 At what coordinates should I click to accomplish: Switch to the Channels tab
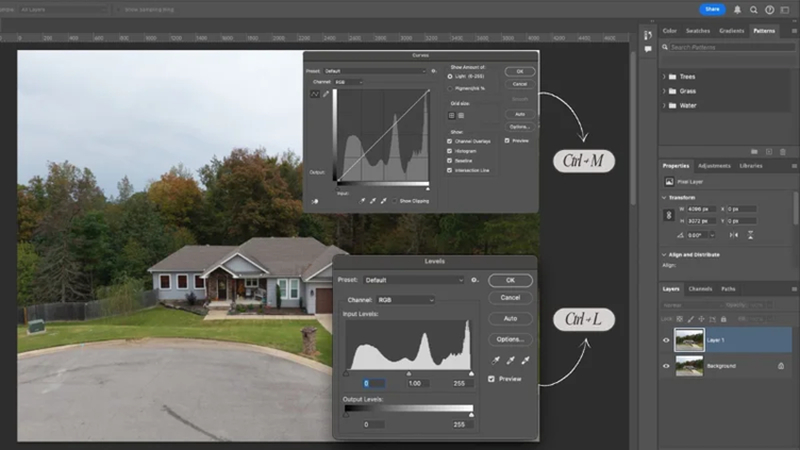[700, 289]
